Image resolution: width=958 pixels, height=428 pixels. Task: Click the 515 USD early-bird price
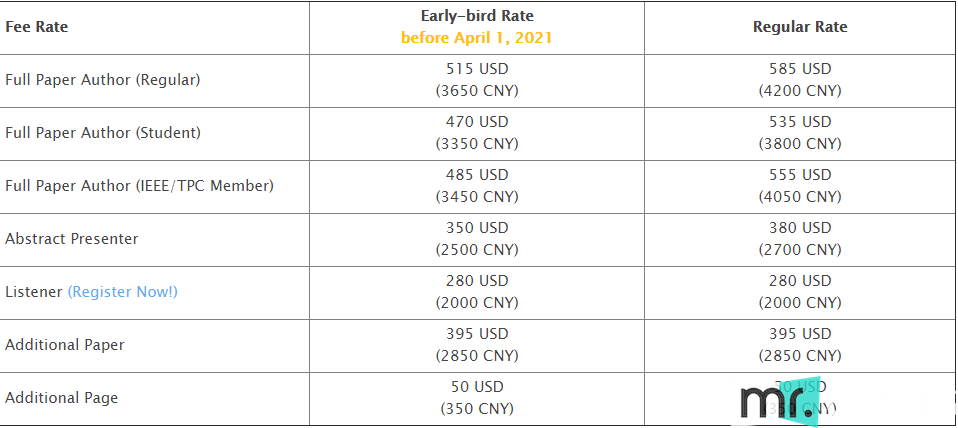(x=477, y=69)
